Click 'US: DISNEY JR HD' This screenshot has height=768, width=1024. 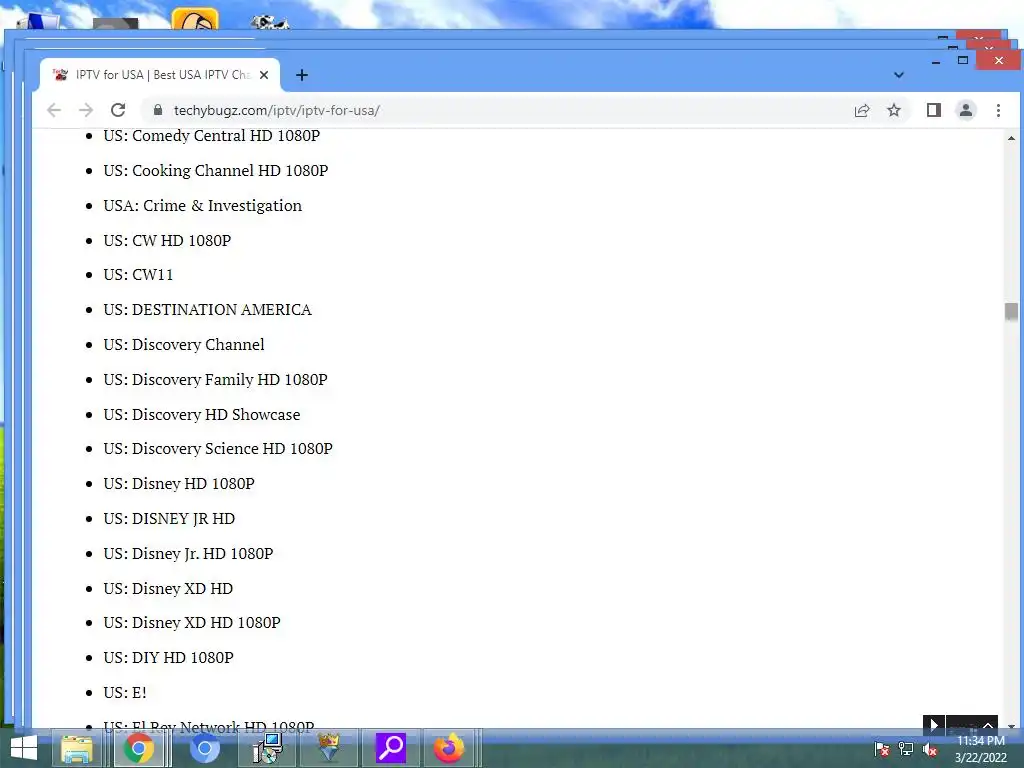169,519
